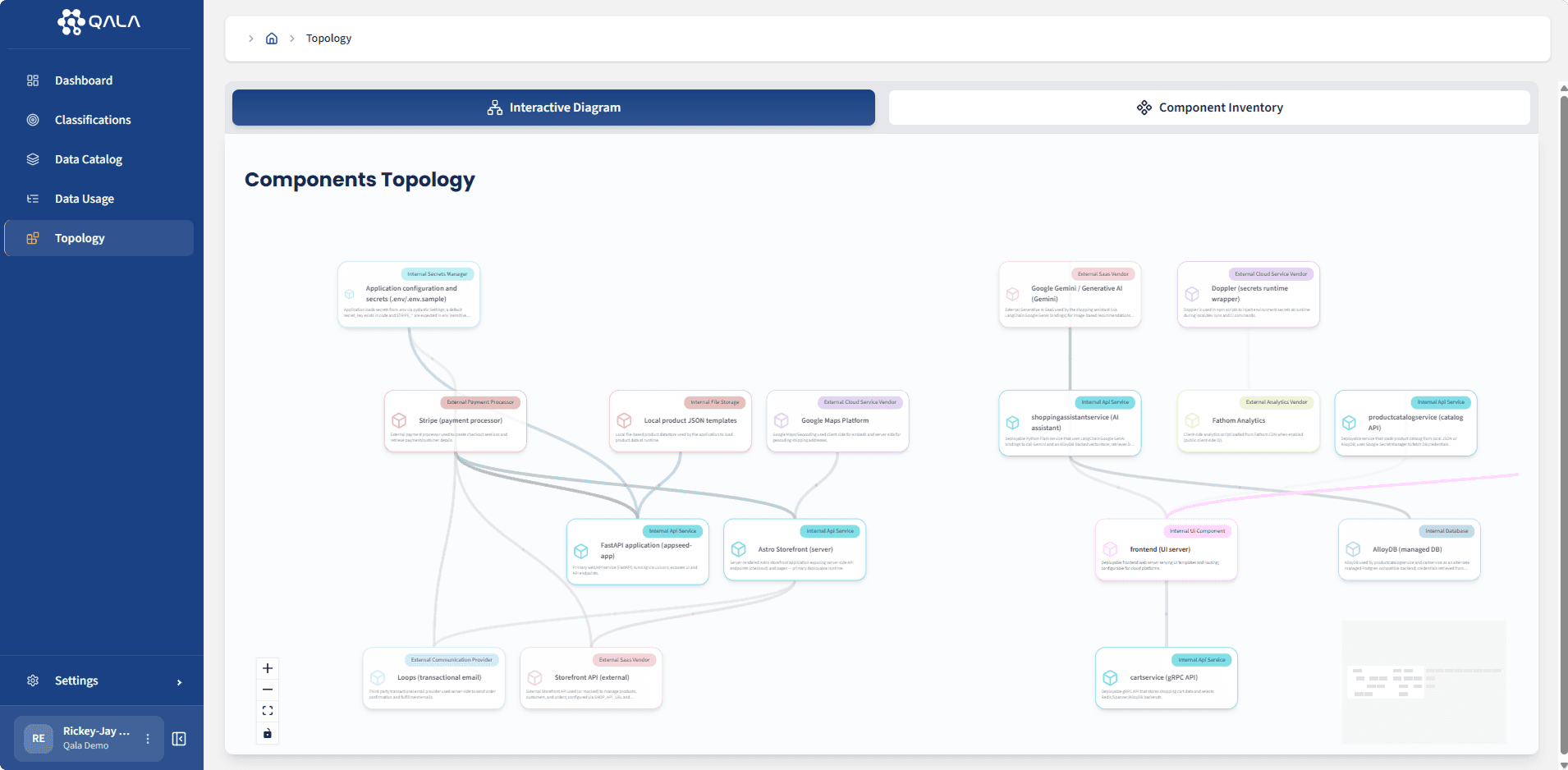Click the Settings gear icon
1568x770 pixels.
coord(33,681)
